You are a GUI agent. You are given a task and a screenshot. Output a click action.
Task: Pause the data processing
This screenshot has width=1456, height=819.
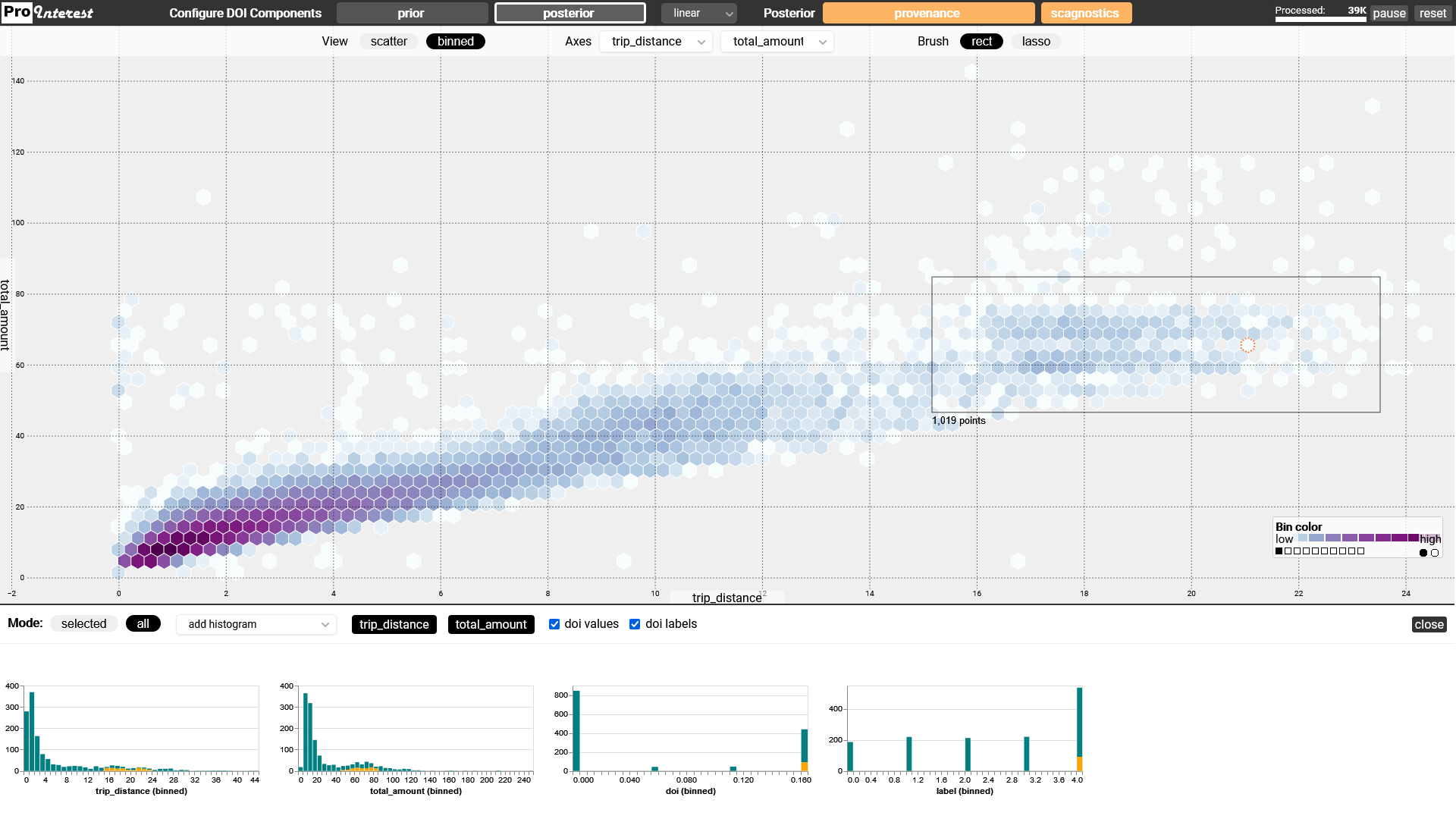(1389, 14)
